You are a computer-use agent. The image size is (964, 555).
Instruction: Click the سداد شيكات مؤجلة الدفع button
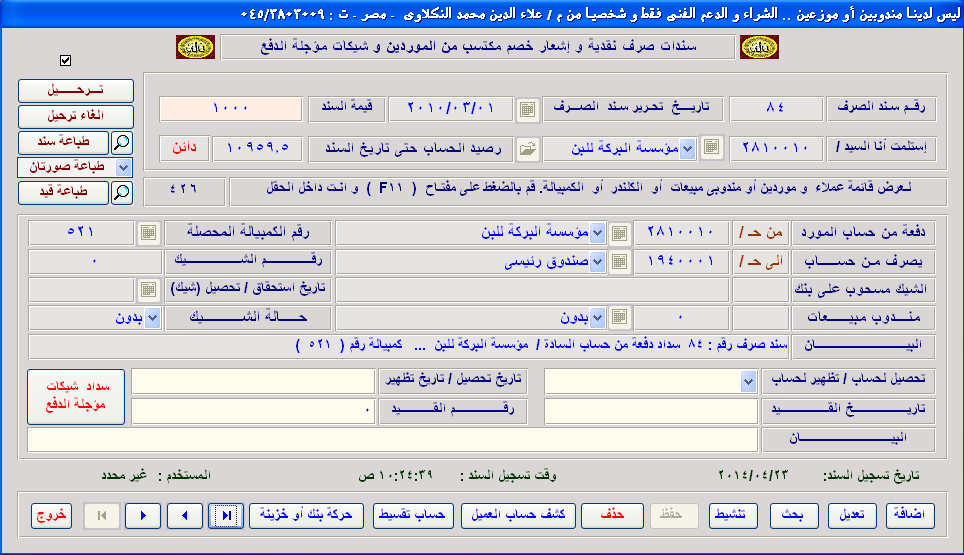point(76,397)
